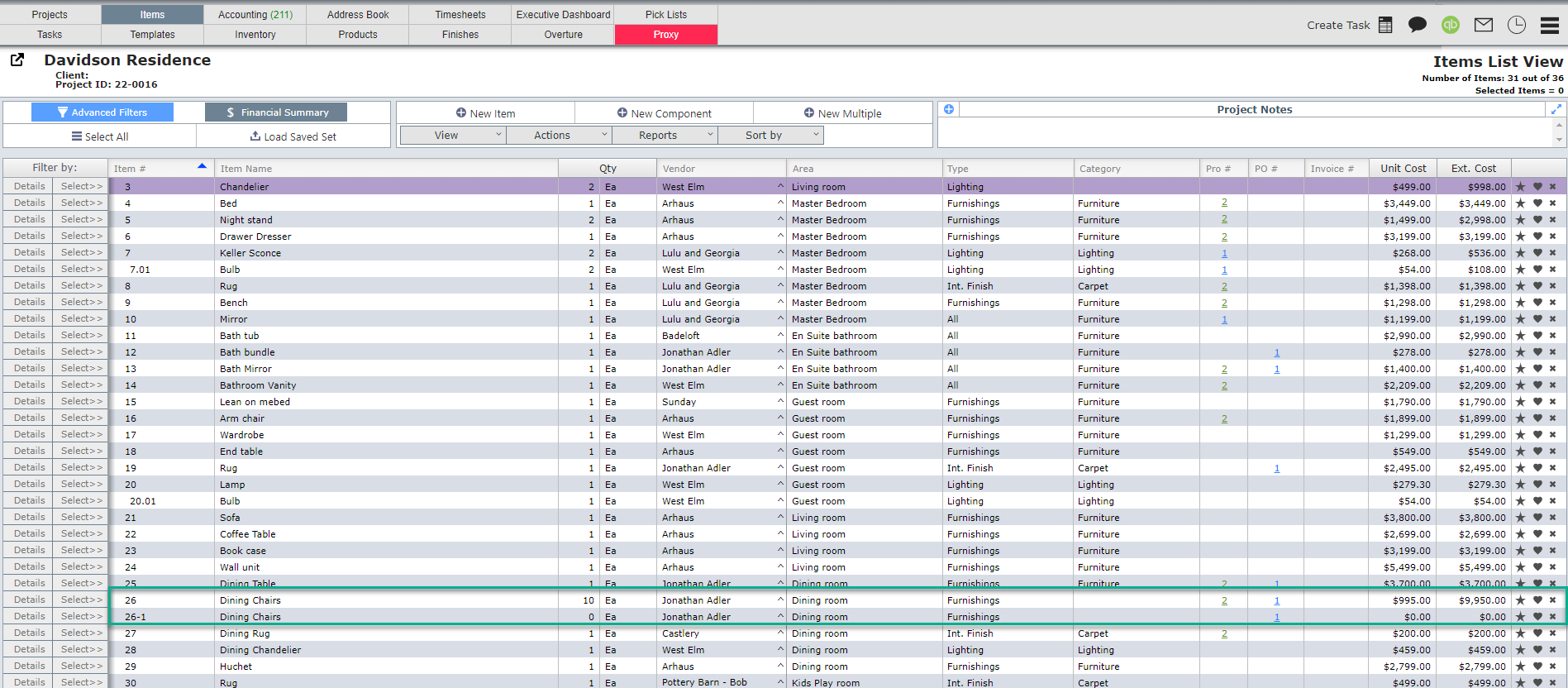
Task: Click New Item button
Action: [x=485, y=113]
